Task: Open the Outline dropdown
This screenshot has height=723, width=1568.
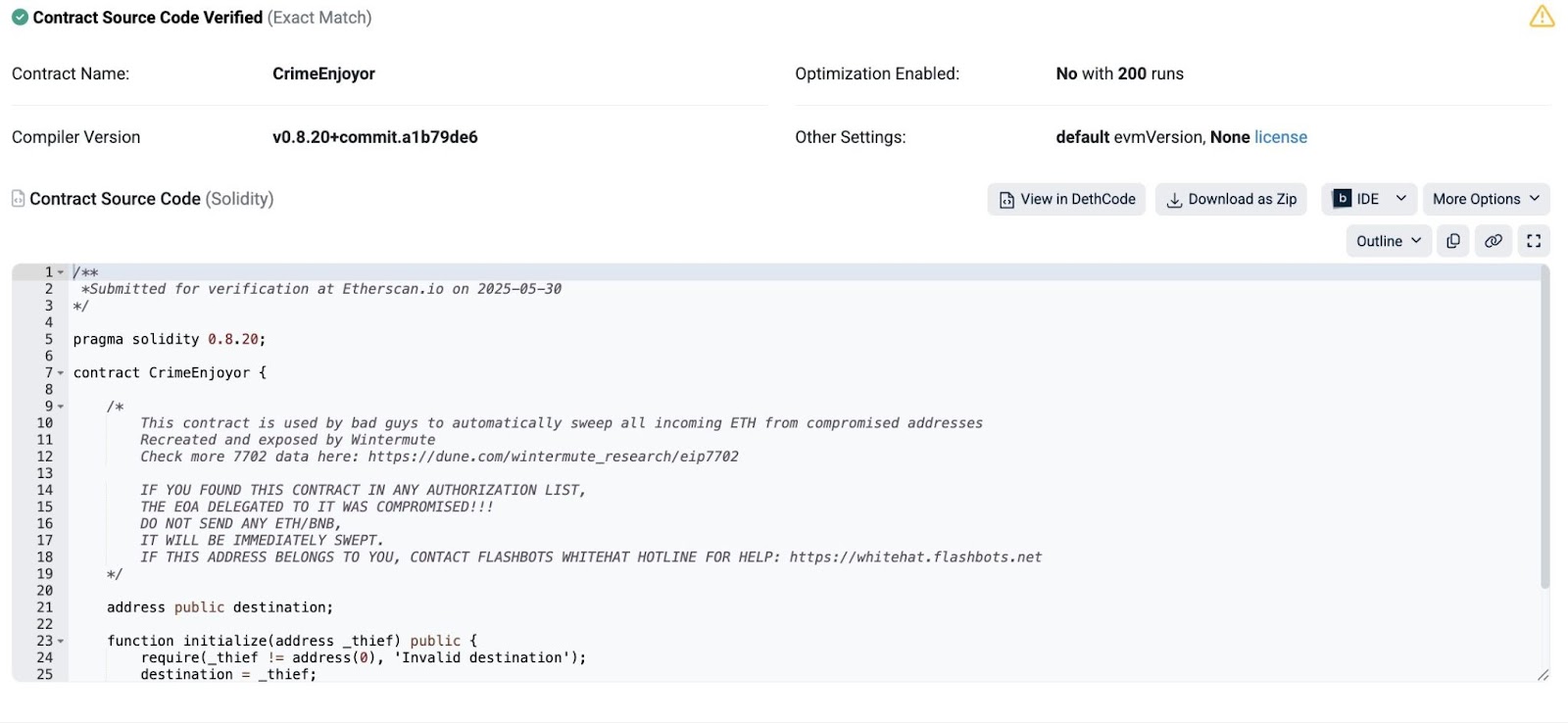Action: pos(1388,241)
